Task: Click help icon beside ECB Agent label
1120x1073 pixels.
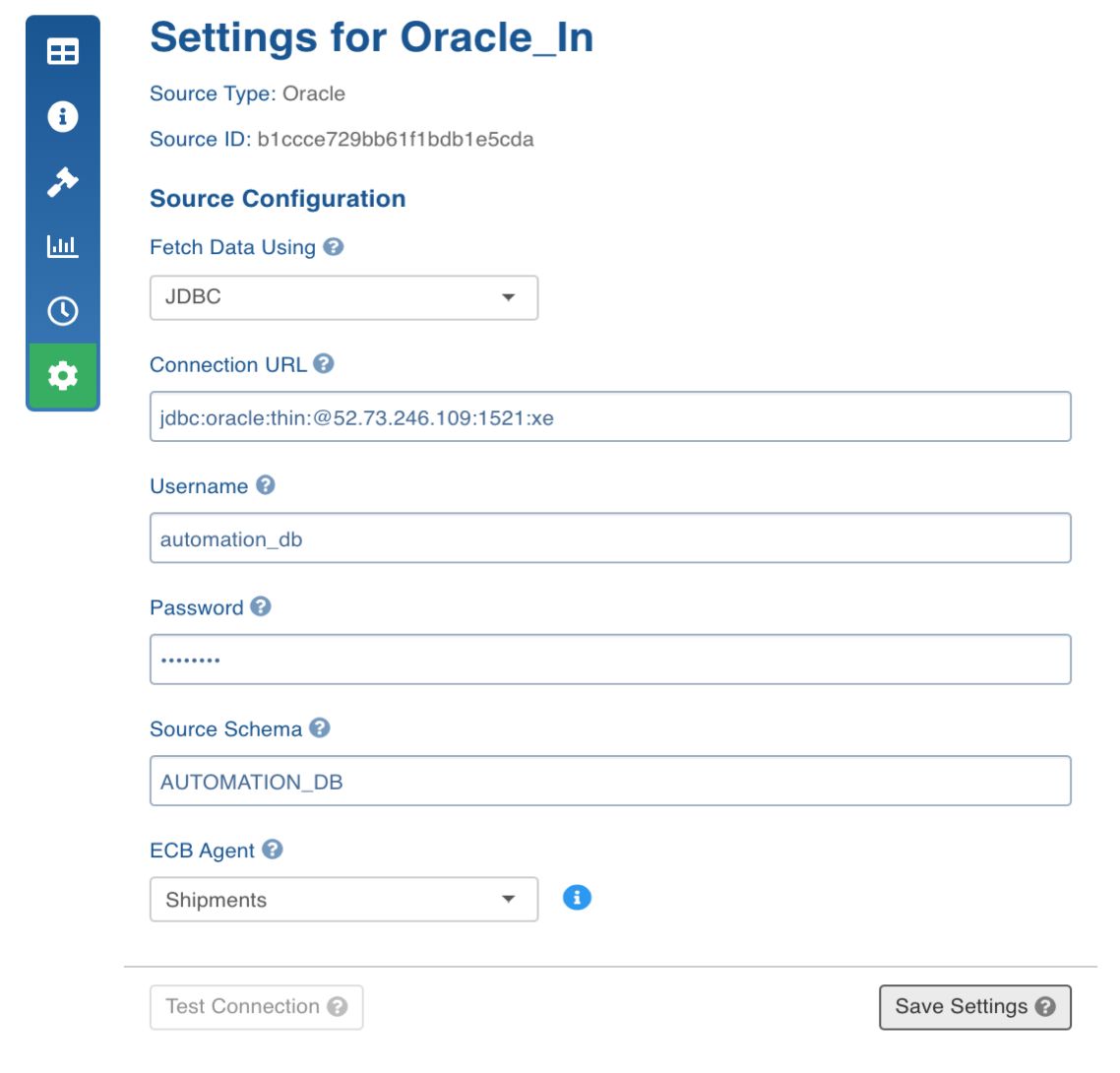Action: (273, 850)
